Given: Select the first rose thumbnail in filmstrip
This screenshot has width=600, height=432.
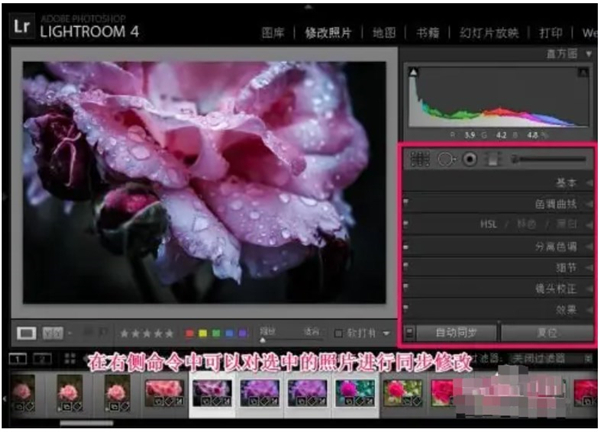Looking at the screenshot, I should pyautogui.click(x=21, y=392).
